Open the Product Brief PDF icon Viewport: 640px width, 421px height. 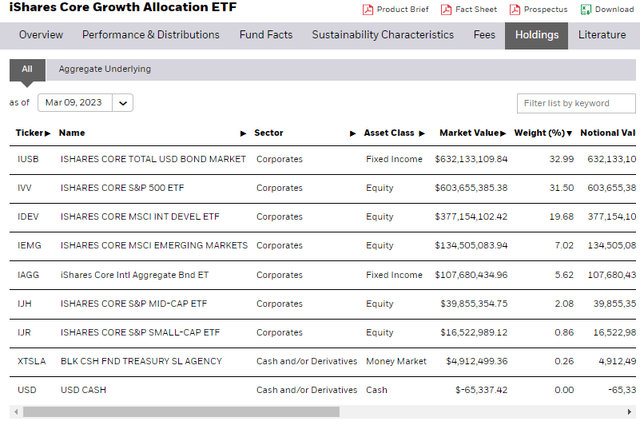click(368, 9)
